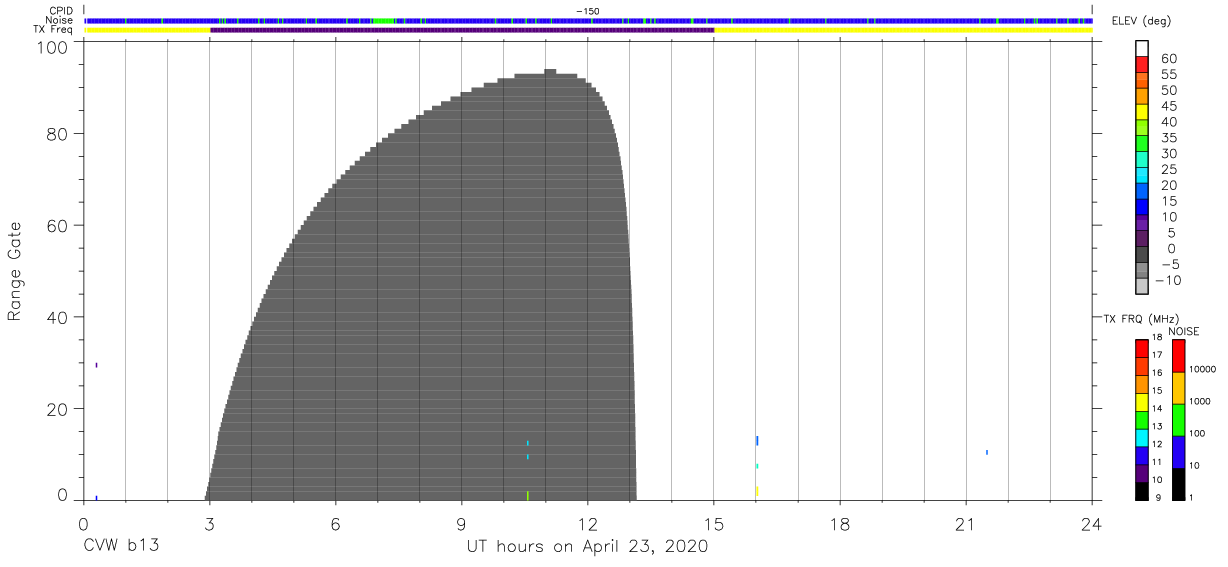Click the 20 tick label on Range Gate axis
The height and width of the screenshot is (567, 1228).
pyautogui.click(x=59, y=409)
